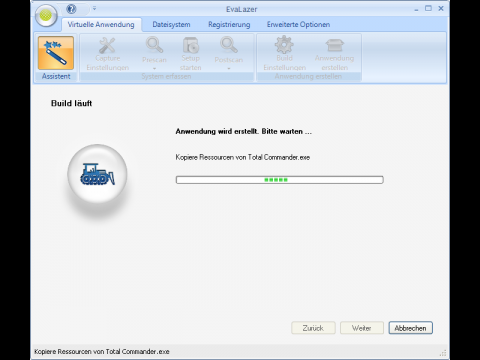Click 'Anwendung wird erstellt. Bitte warten' text

[244, 131]
